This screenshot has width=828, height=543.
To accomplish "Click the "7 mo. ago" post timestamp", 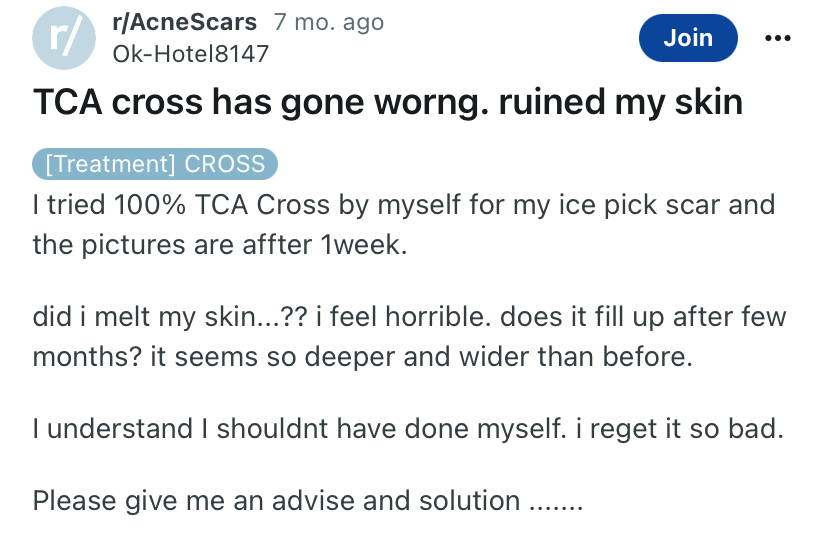I will click(329, 22).
